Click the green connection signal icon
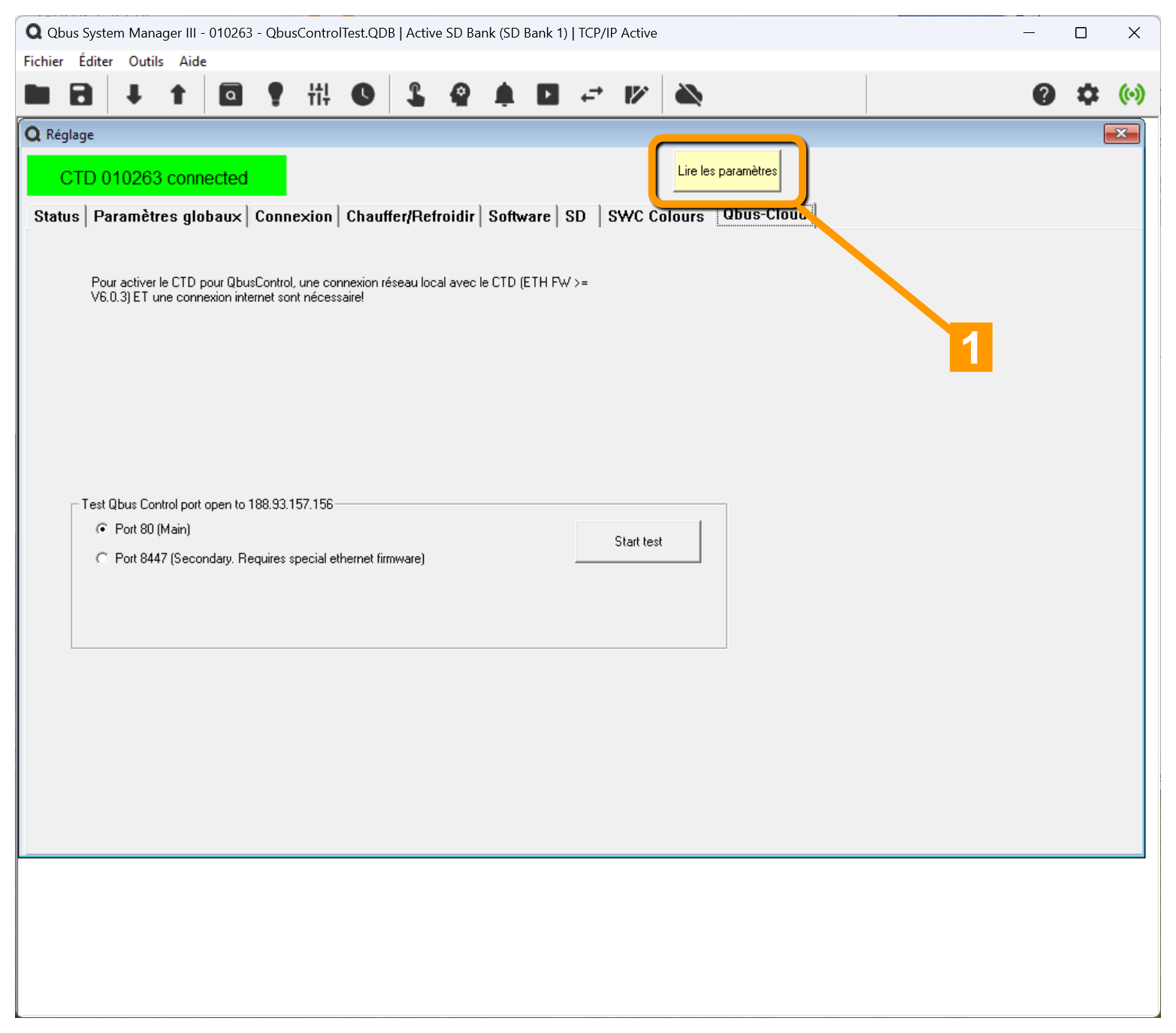 [1132, 95]
